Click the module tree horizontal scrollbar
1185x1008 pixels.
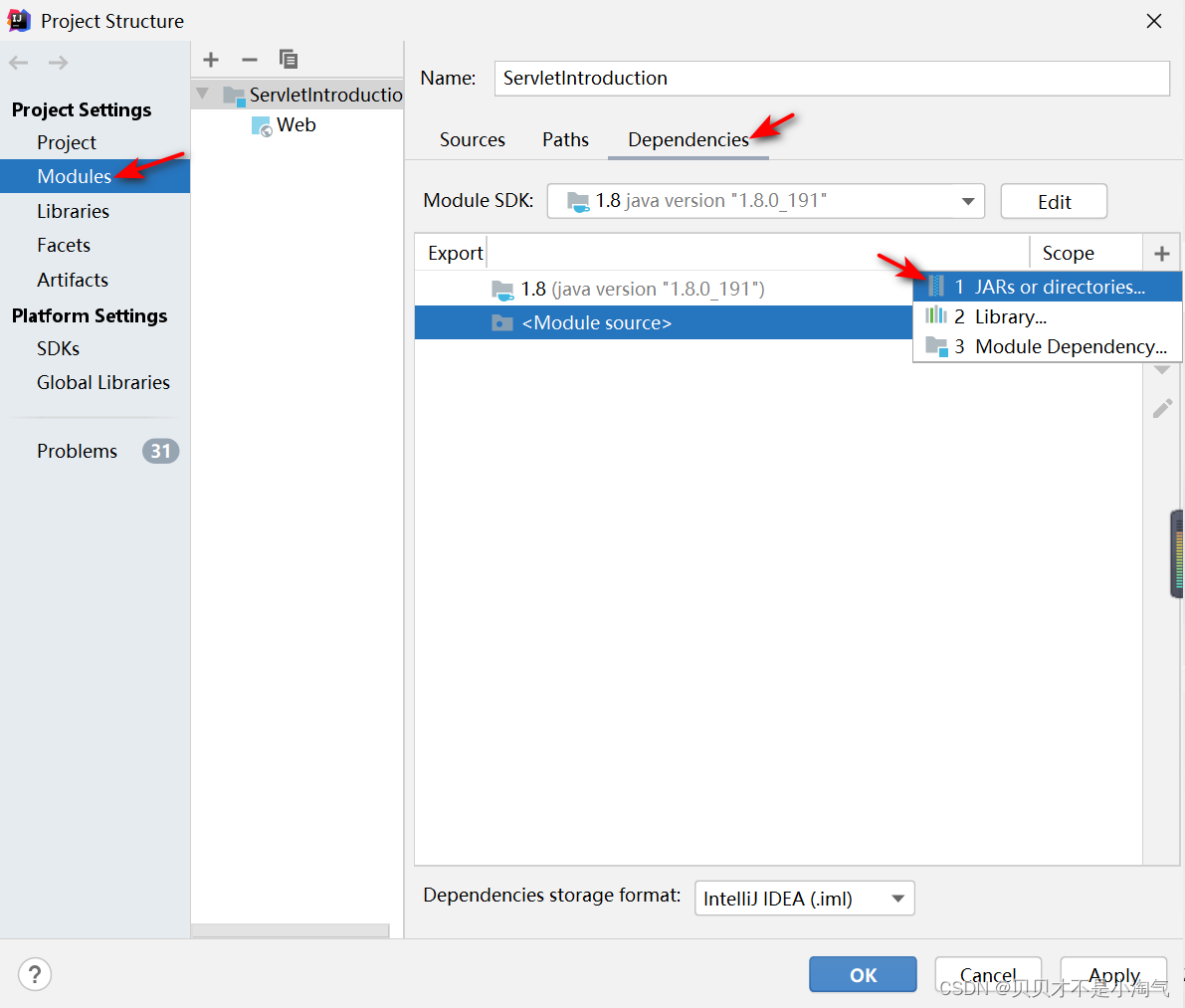(x=291, y=930)
